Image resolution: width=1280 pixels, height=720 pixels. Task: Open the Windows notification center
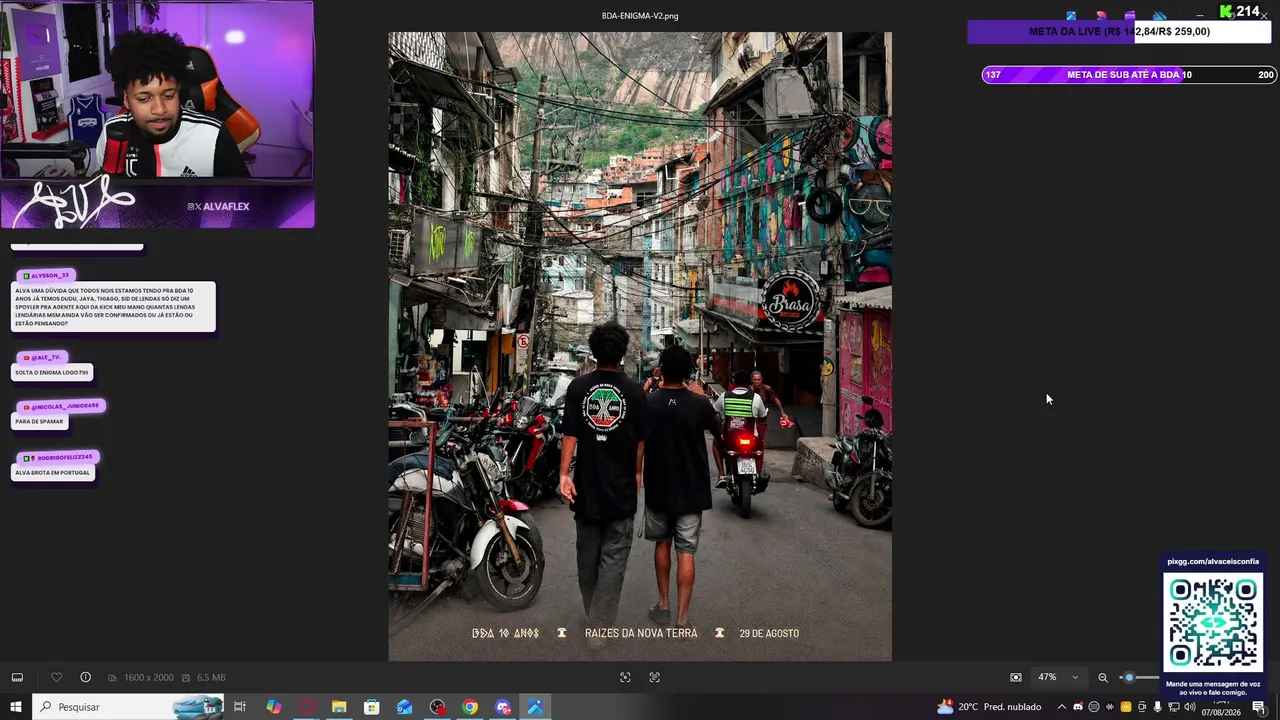1259,707
